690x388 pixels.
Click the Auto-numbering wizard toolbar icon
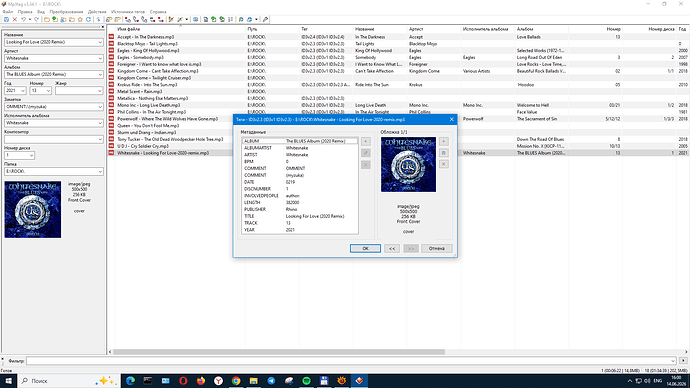click(x=230, y=19)
